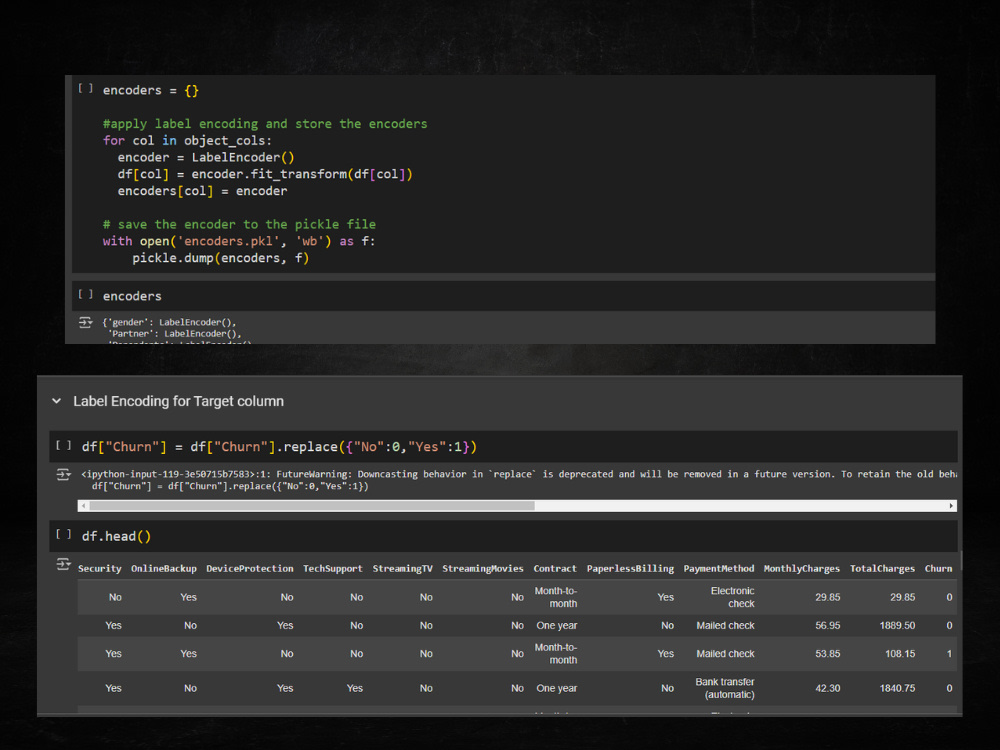Click the StreamingTV column header
The width and height of the screenshot is (1000, 750).
click(x=402, y=569)
